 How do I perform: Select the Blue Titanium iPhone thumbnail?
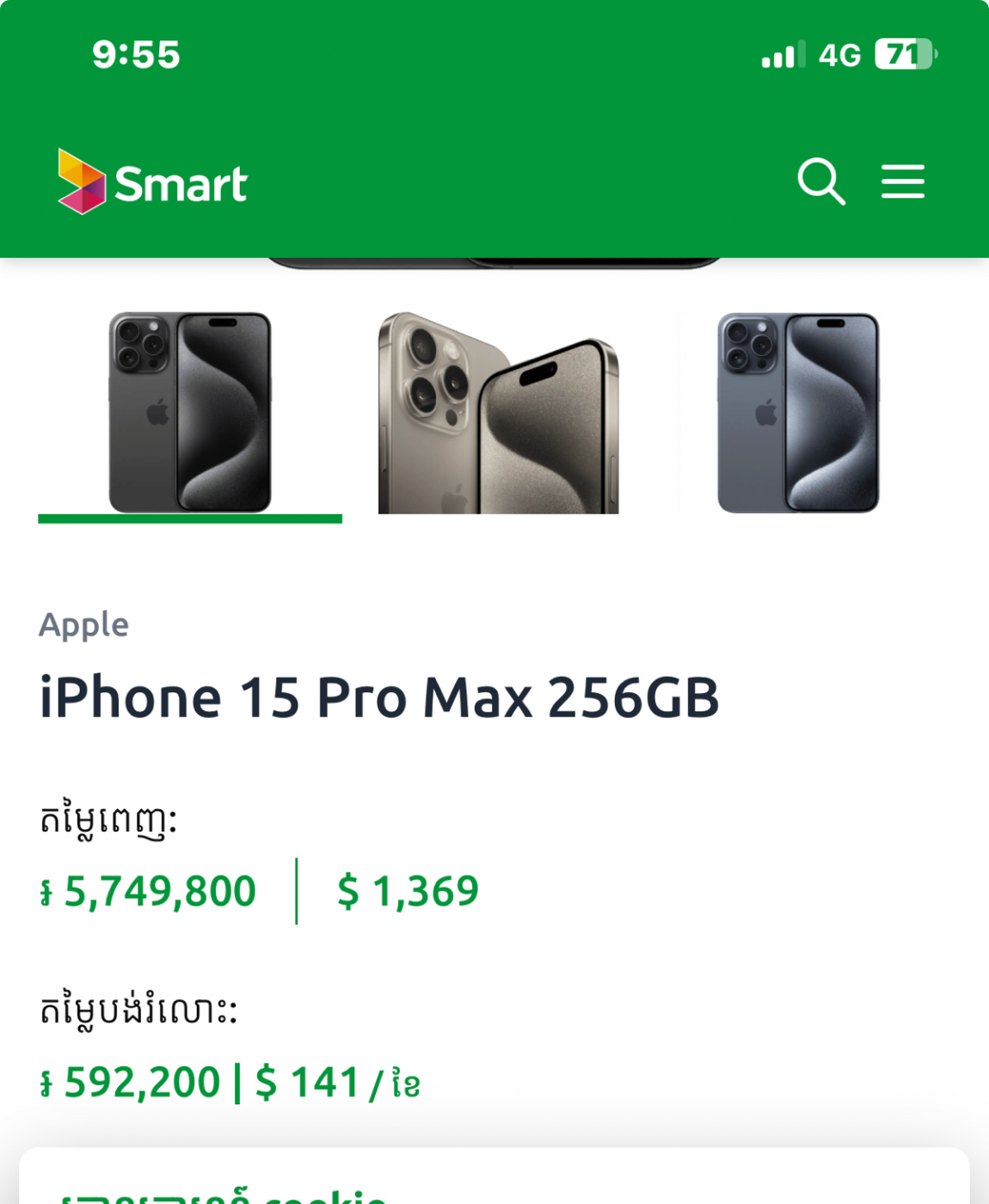tap(798, 413)
